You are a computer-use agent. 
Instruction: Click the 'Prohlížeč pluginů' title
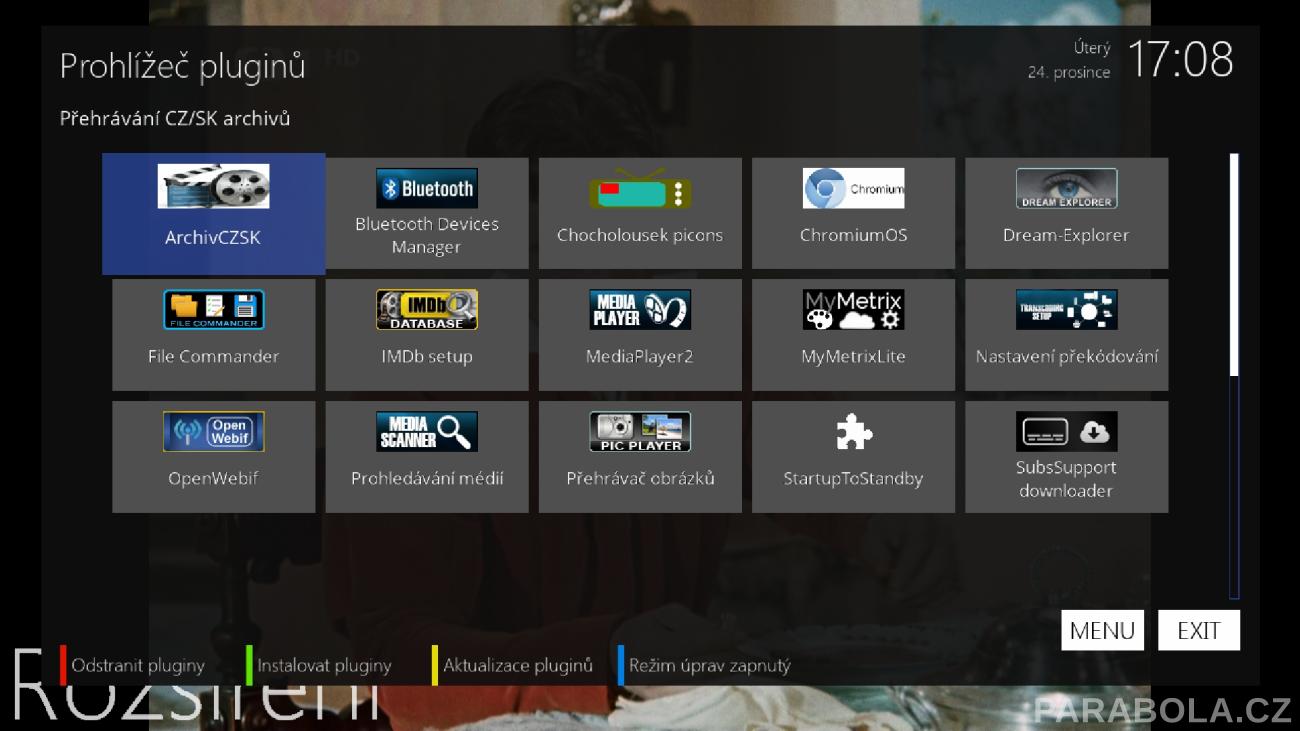[x=182, y=66]
